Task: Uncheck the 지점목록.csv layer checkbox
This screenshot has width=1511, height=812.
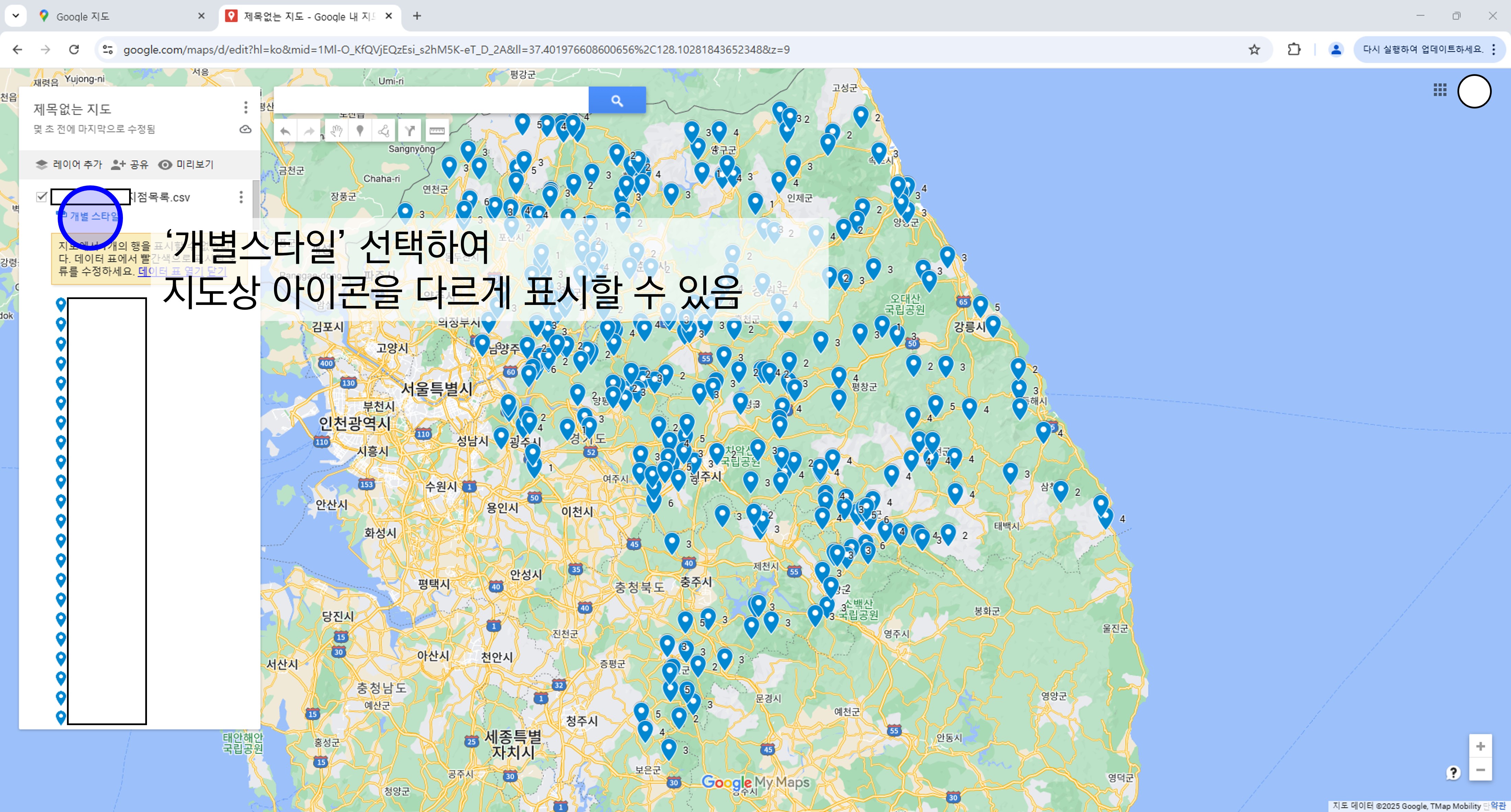Action: pyautogui.click(x=42, y=196)
